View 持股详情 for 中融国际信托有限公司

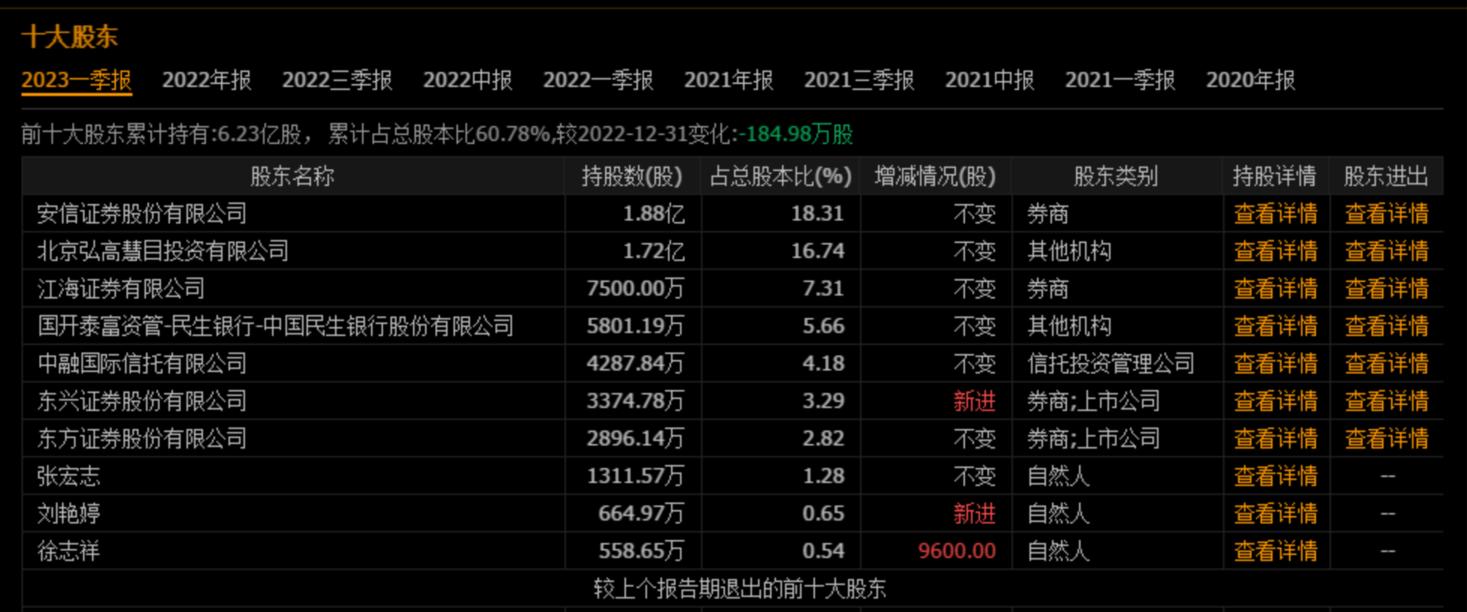[1275, 364]
